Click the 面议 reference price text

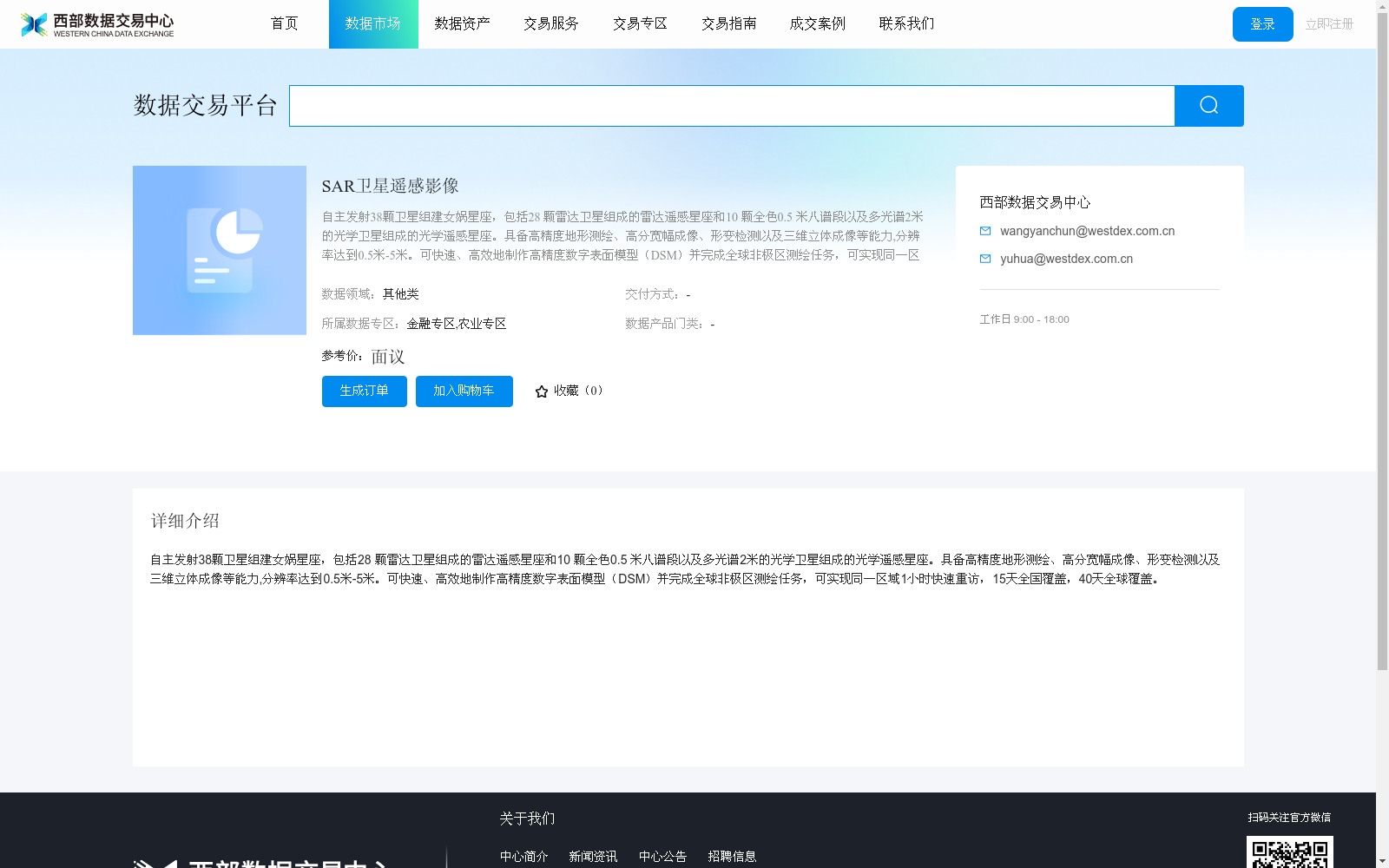pyautogui.click(x=388, y=357)
